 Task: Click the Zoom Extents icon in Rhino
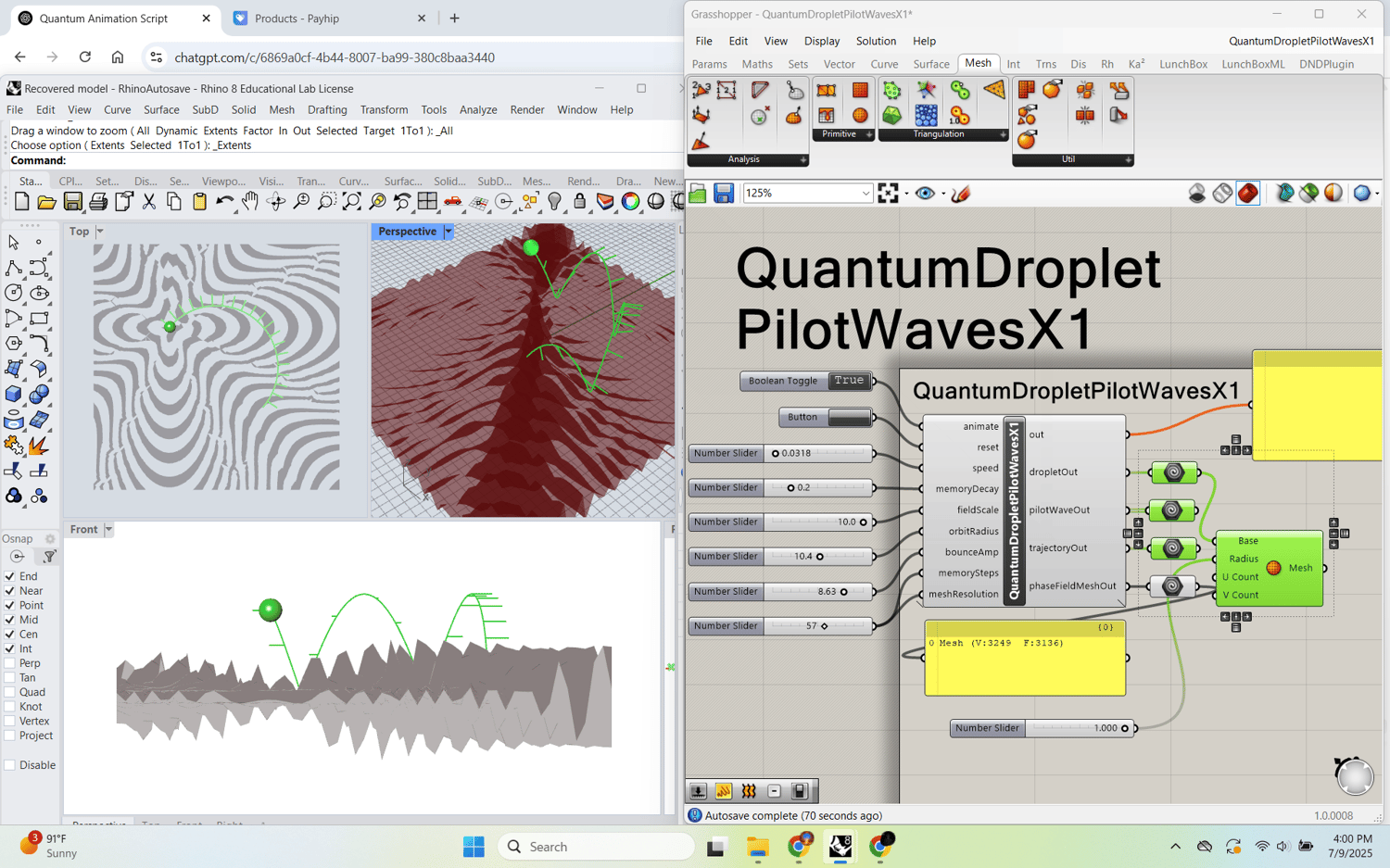click(x=352, y=202)
